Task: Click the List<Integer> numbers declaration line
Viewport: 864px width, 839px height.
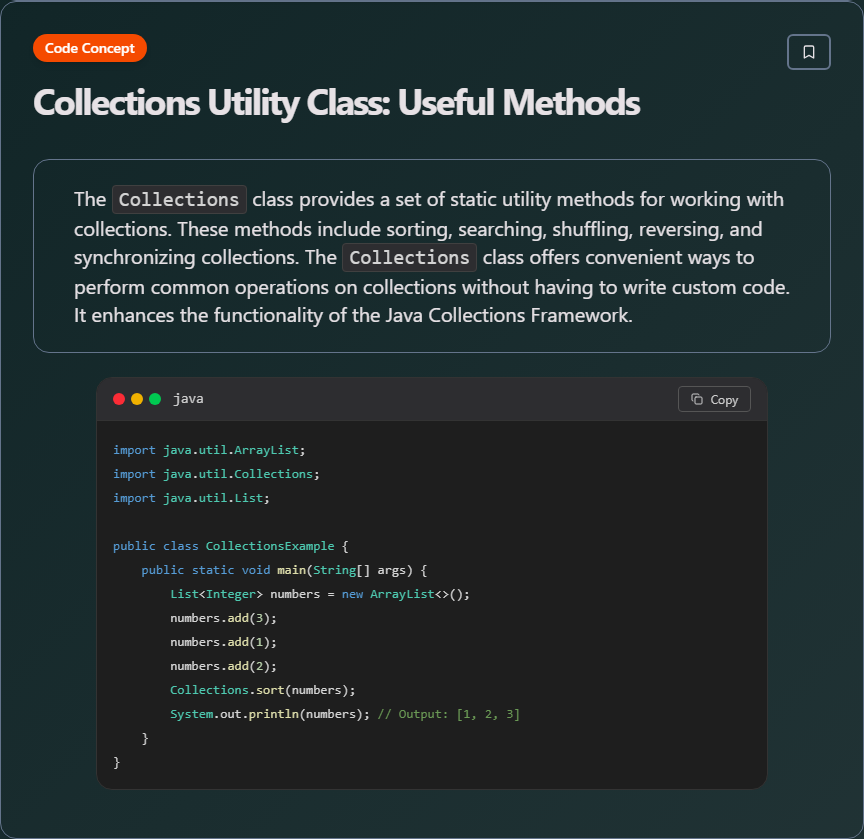Action: point(319,594)
